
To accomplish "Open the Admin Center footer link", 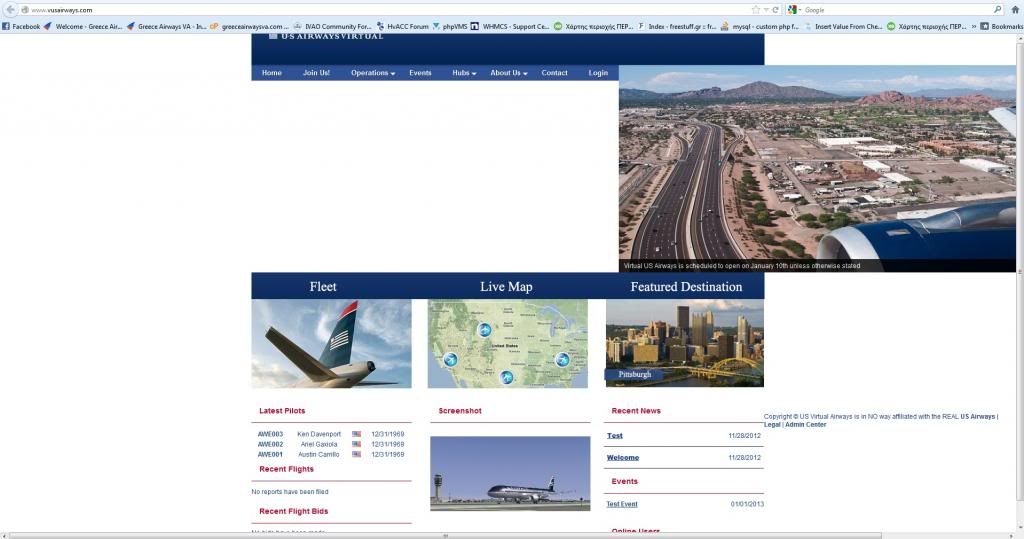I will tap(805, 425).
